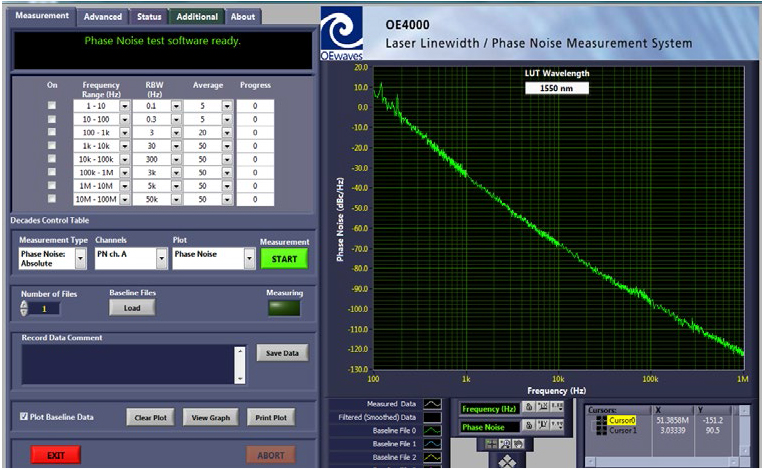Select the graph zoom magnifier tool
The width and height of the screenshot is (762, 470).
pyautogui.click(x=505, y=444)
